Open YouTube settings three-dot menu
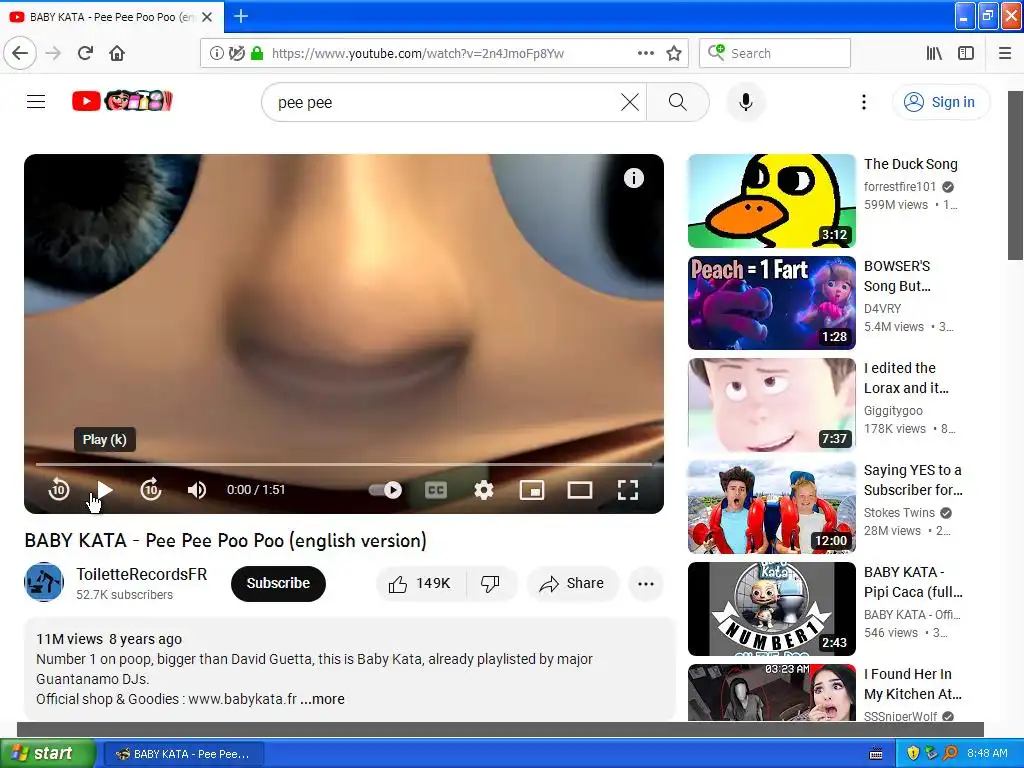Screen dimensions: 1024x768 point(863,103)
